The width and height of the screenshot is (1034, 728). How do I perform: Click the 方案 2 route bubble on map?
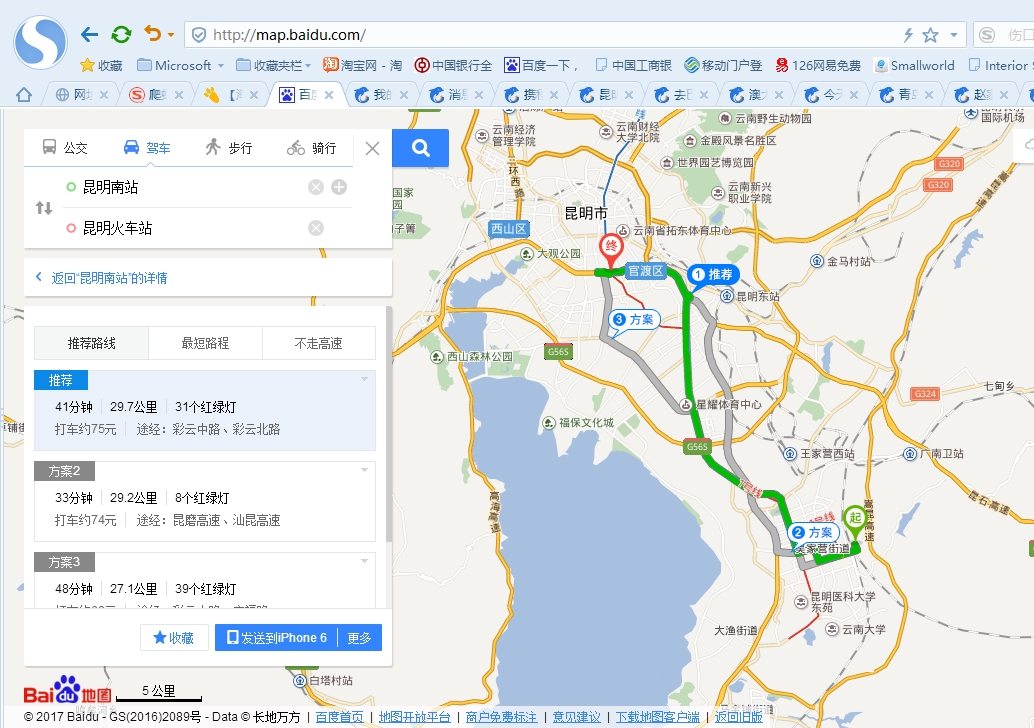coord(814,532)
